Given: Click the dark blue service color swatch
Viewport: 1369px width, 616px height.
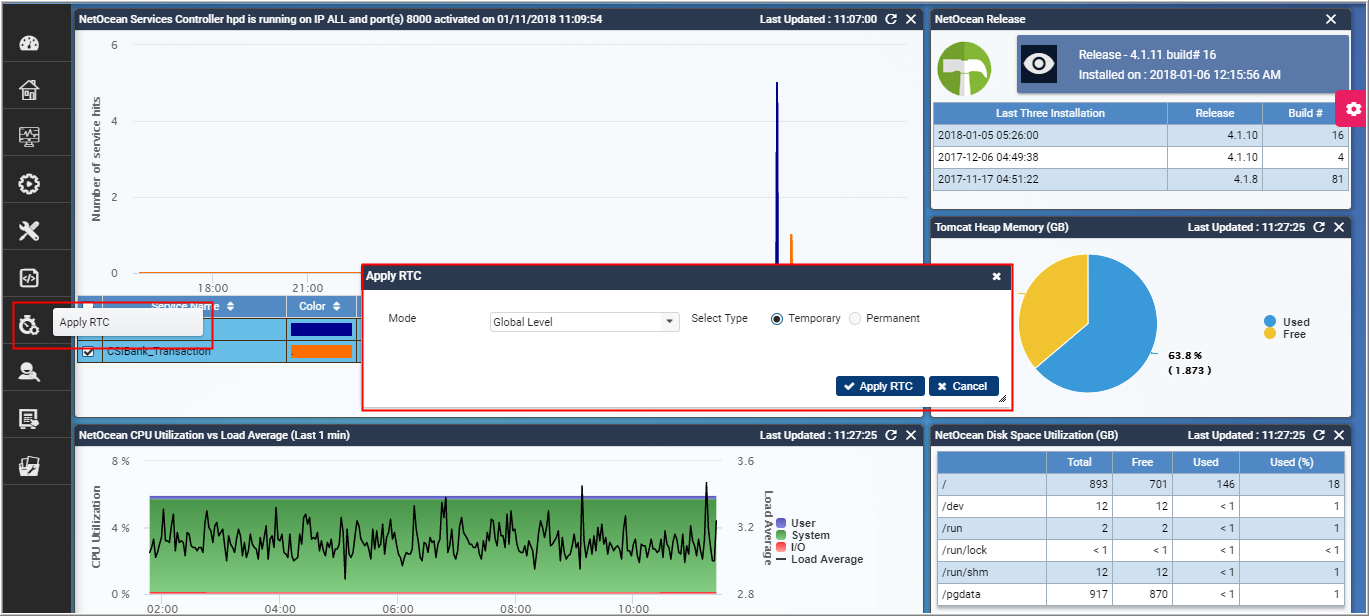Looking at the screenshot, I should click(x=321, y=329).
